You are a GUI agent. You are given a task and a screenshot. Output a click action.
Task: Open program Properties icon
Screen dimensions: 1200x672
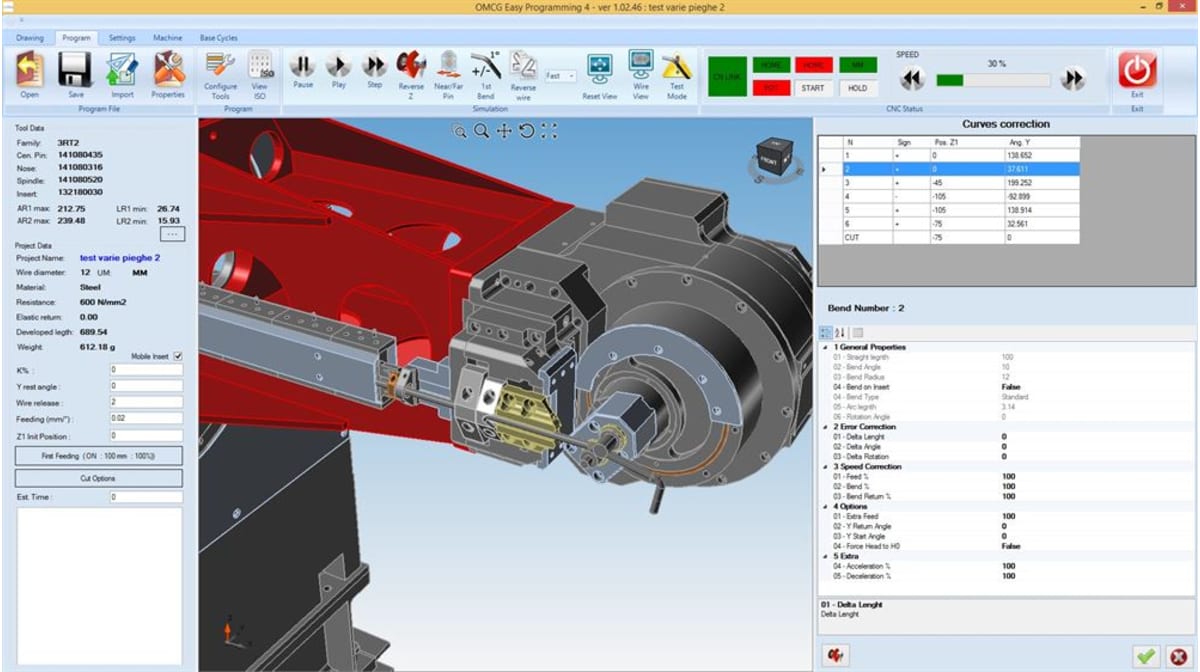pyautogui.click(x=168, y=69)
